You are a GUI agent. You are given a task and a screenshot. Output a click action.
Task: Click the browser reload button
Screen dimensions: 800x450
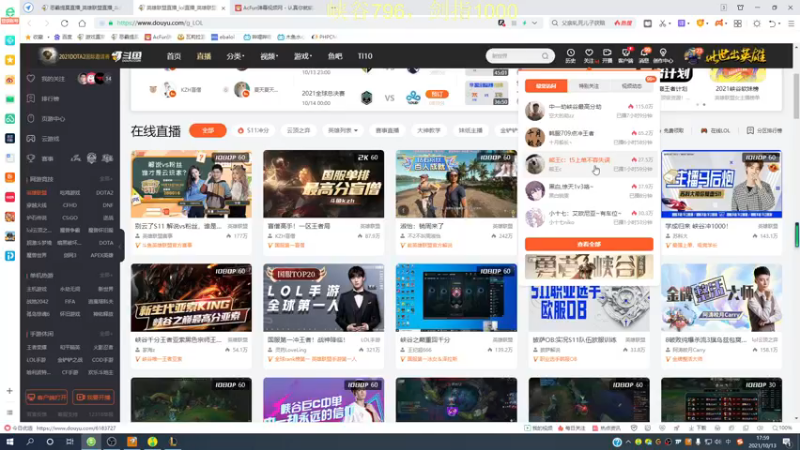pos(64,23)
